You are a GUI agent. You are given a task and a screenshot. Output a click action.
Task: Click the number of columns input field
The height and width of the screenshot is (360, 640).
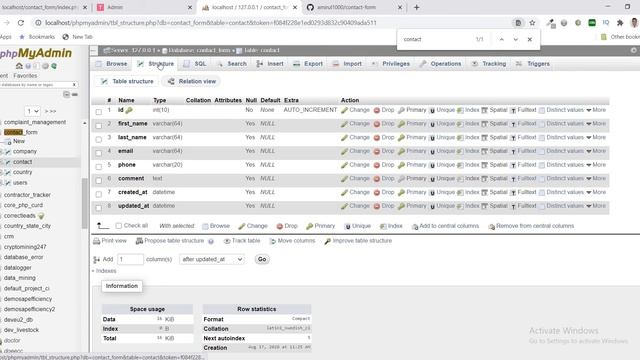pyautogui.click(x=130, y=259)
